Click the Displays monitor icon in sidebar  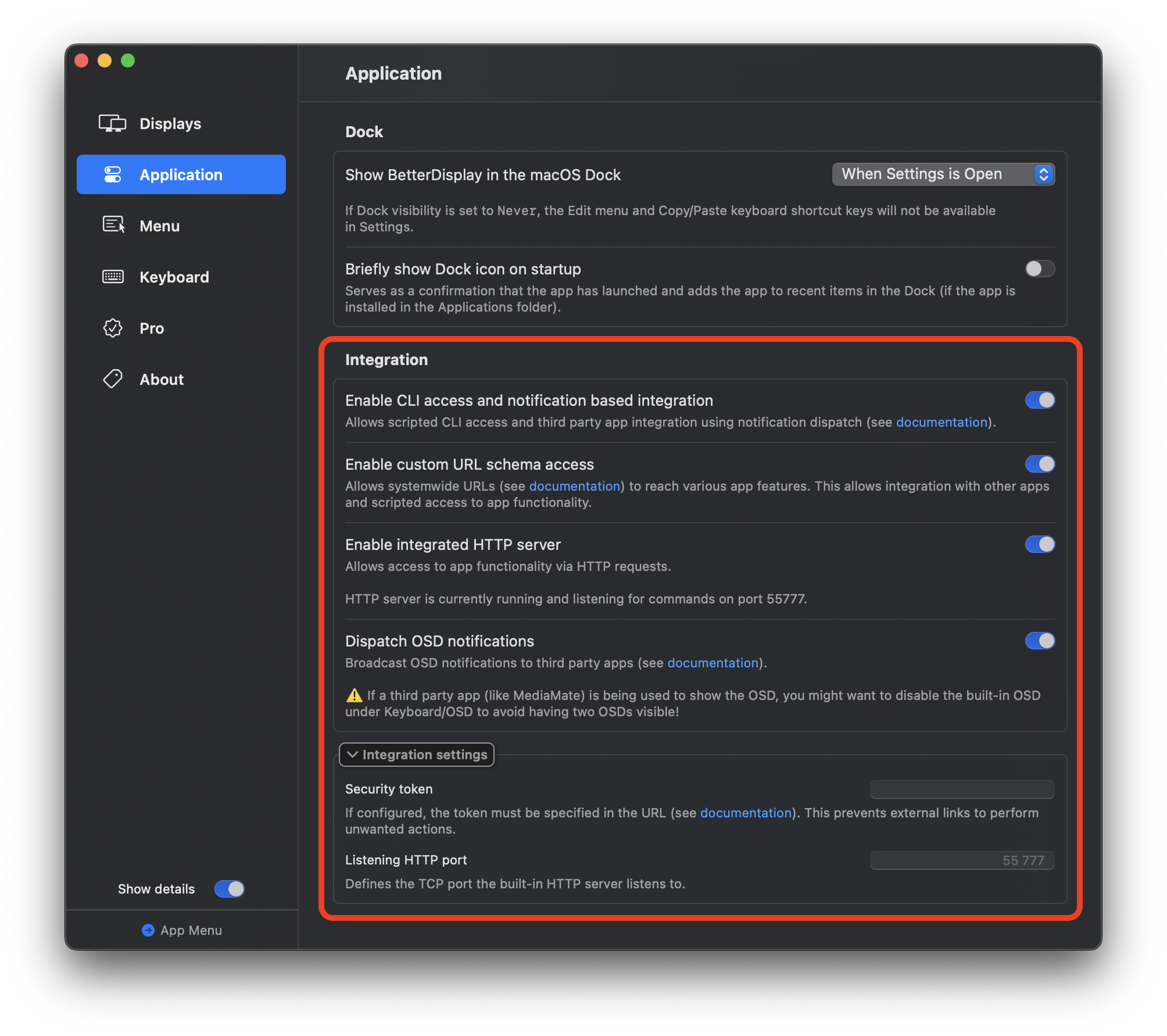tap(112, 123)
